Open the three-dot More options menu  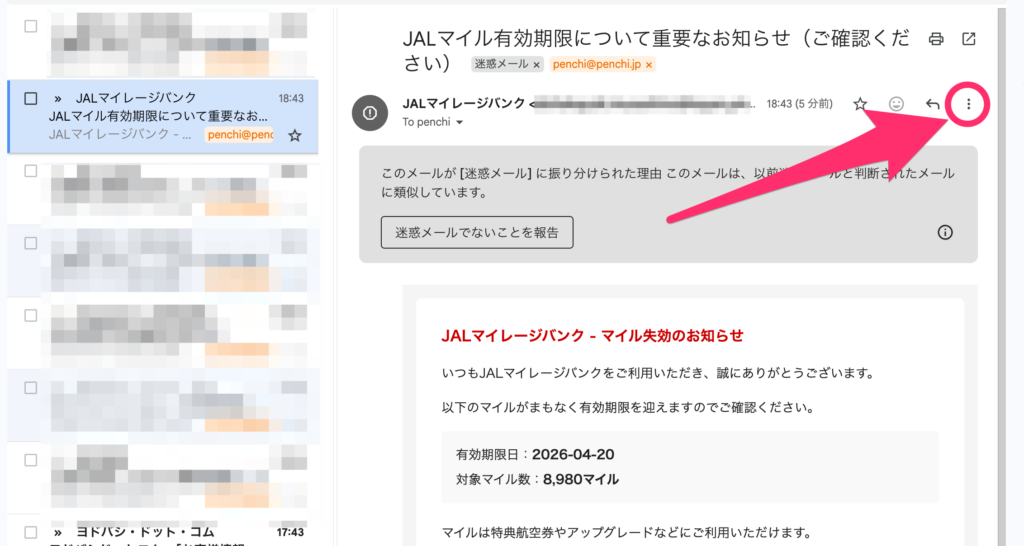(968, 104)
